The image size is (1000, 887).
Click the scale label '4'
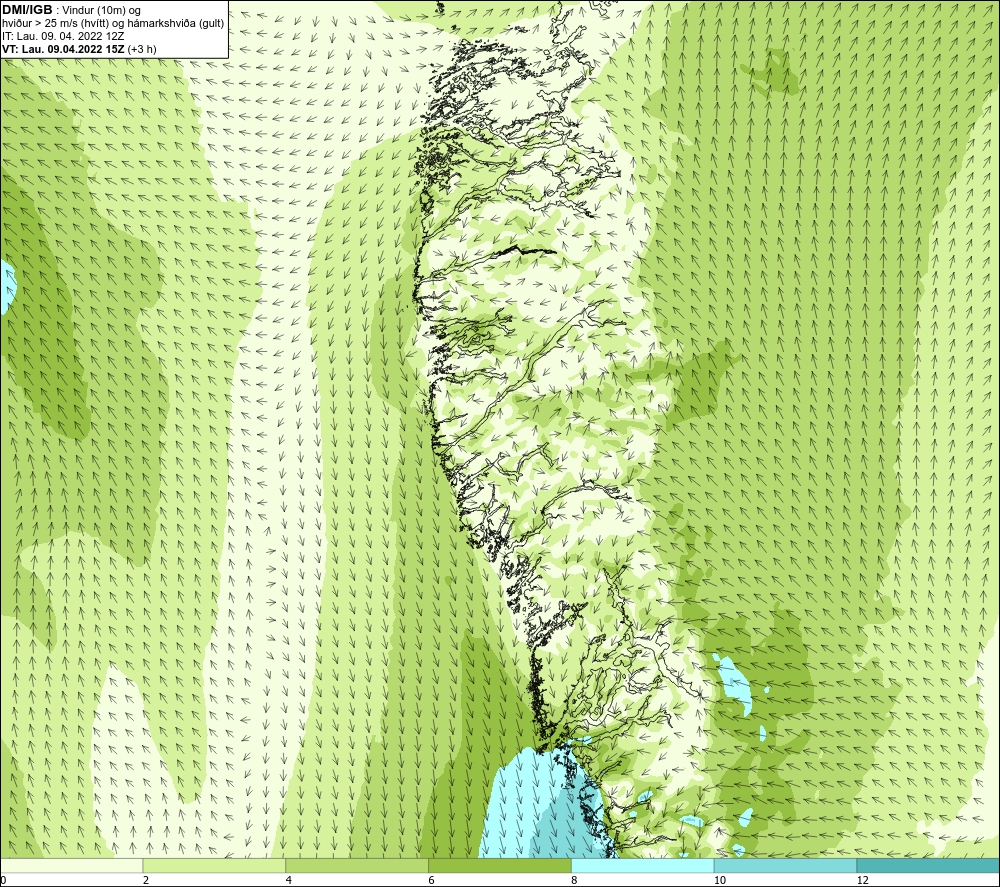289,880
